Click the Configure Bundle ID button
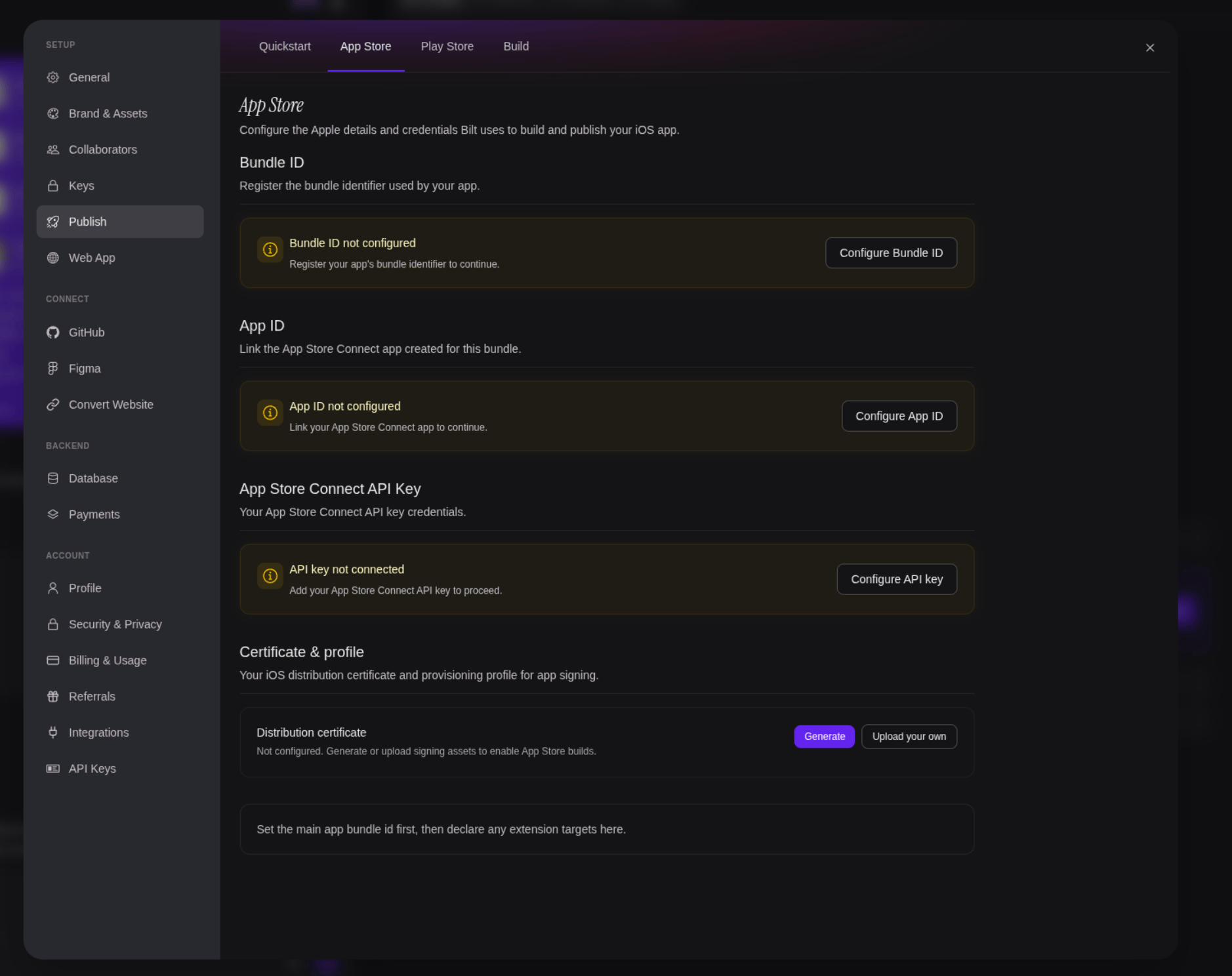Viewport: 1232px width, 976px height. coord(891,253)
